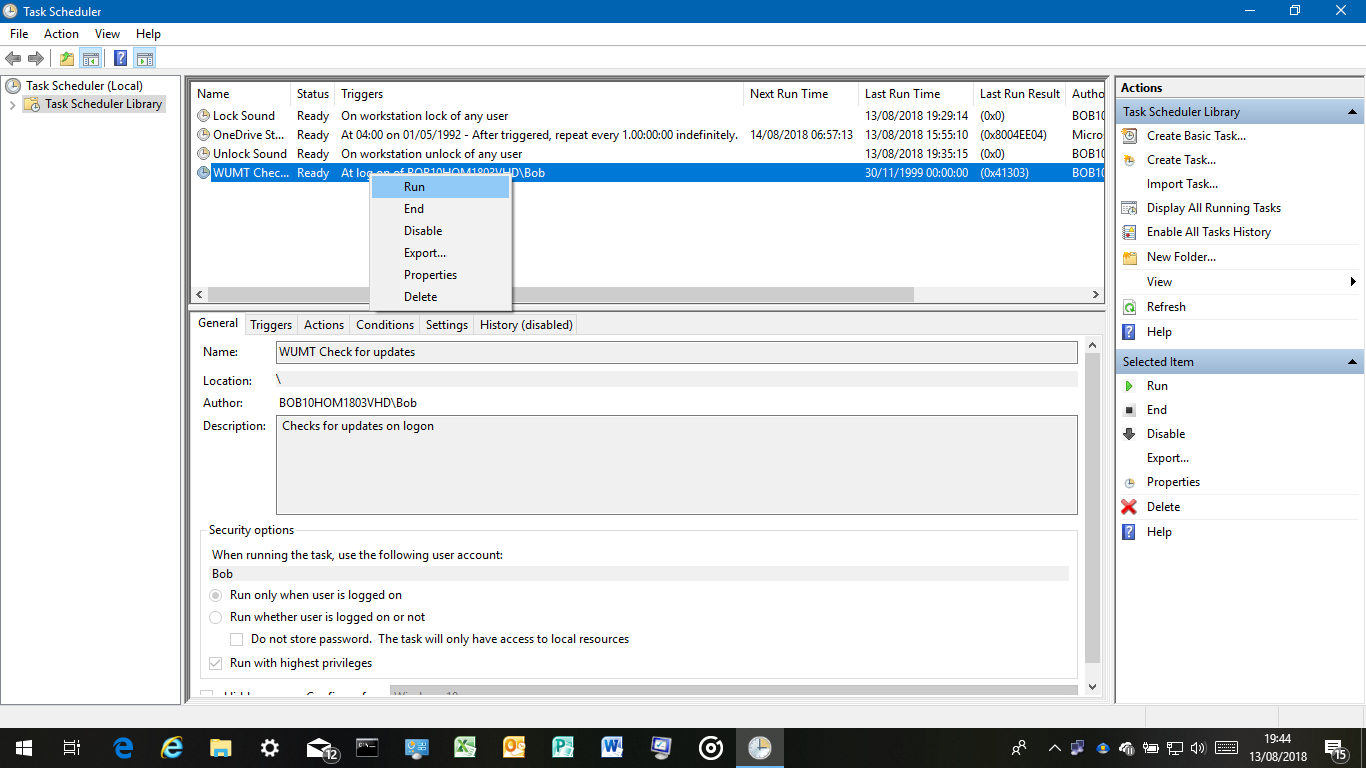Image resolution: width=1366 pixels, height=768 pixels.
Task: Click the red X Delete icon in Actions pane
Action: tap(1129, 507)
